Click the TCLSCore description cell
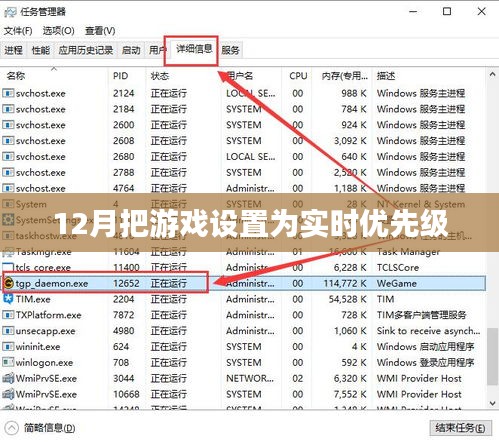The width and height of the screenshot is (499, 445). tap(398, 267)
